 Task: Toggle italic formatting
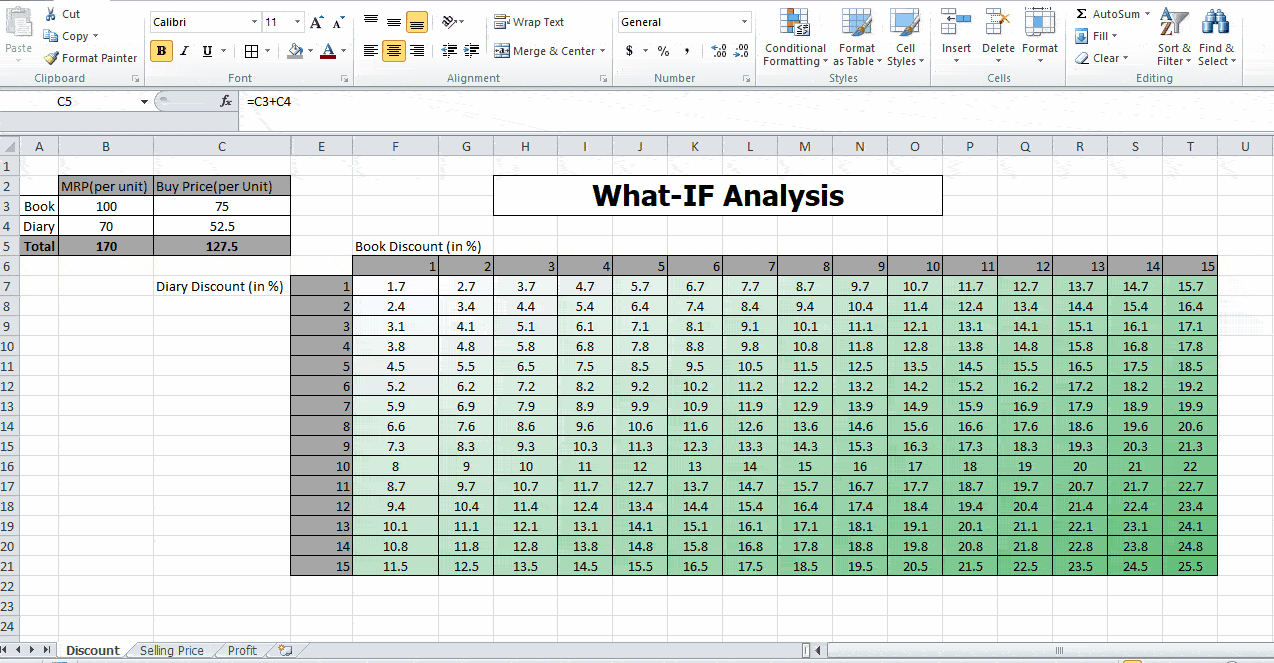pyautogui.click(x=183, y=50)
